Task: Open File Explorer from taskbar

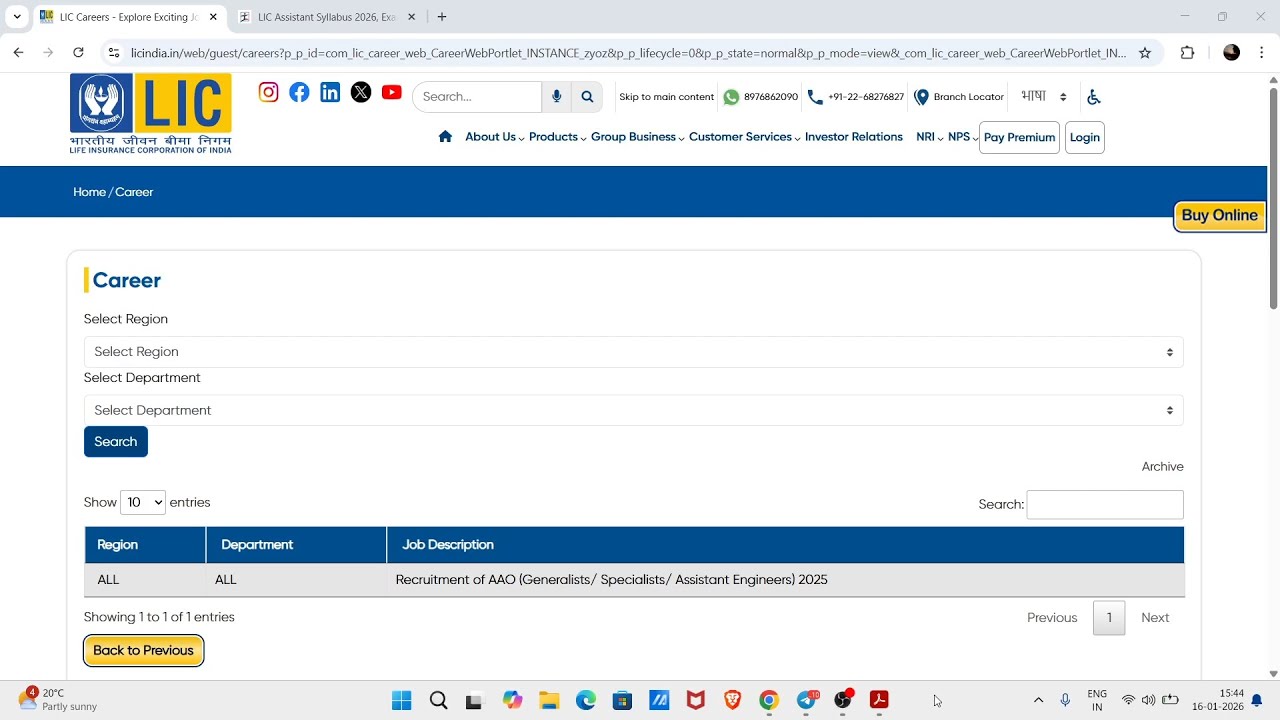Action: [x=549, y=700]
